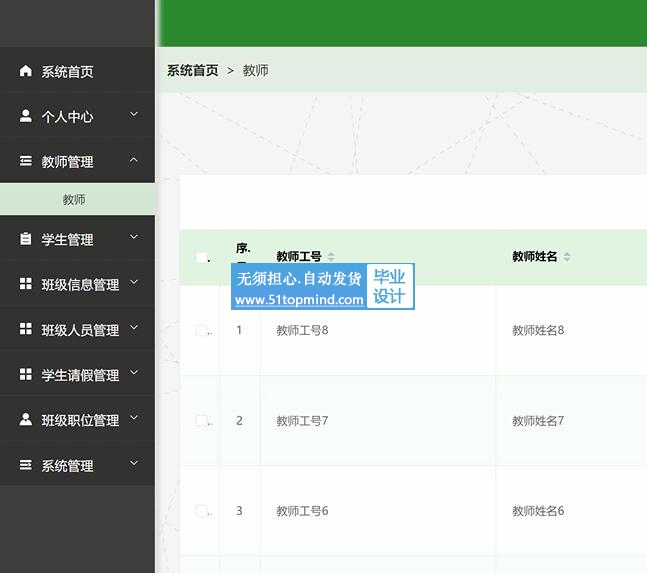The width and height of the screenshot is (647, 573).
Task: Open the 班级职位管理 sidebar menu label
Action: coord(80,420)
